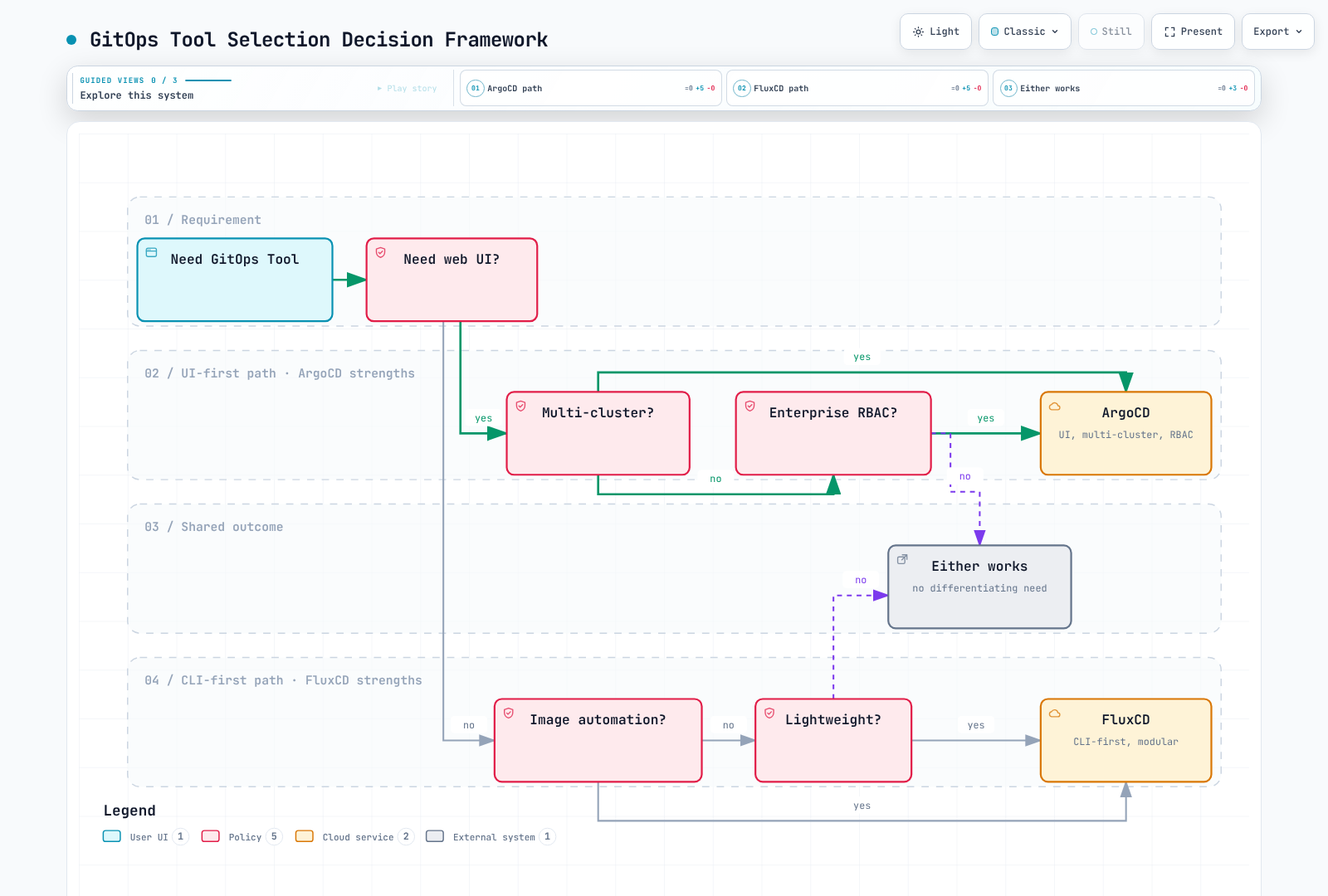
Task: Click the 01 circle badge for ArgoCD path
Action: pos(476,88)
